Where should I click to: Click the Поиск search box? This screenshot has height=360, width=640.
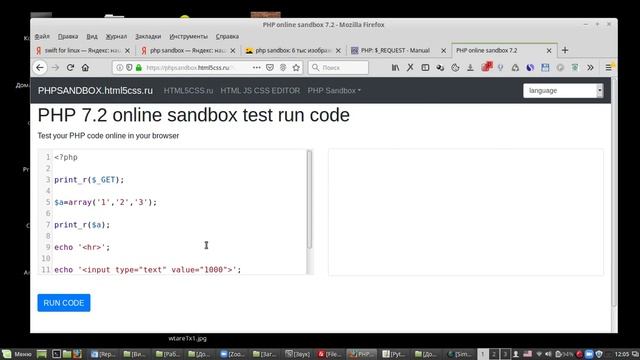(338, 68)
